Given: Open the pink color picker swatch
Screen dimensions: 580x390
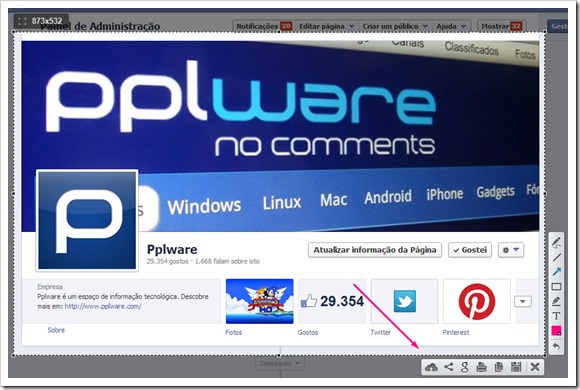Looking at the screenshot, I should (x=556, y=330).
